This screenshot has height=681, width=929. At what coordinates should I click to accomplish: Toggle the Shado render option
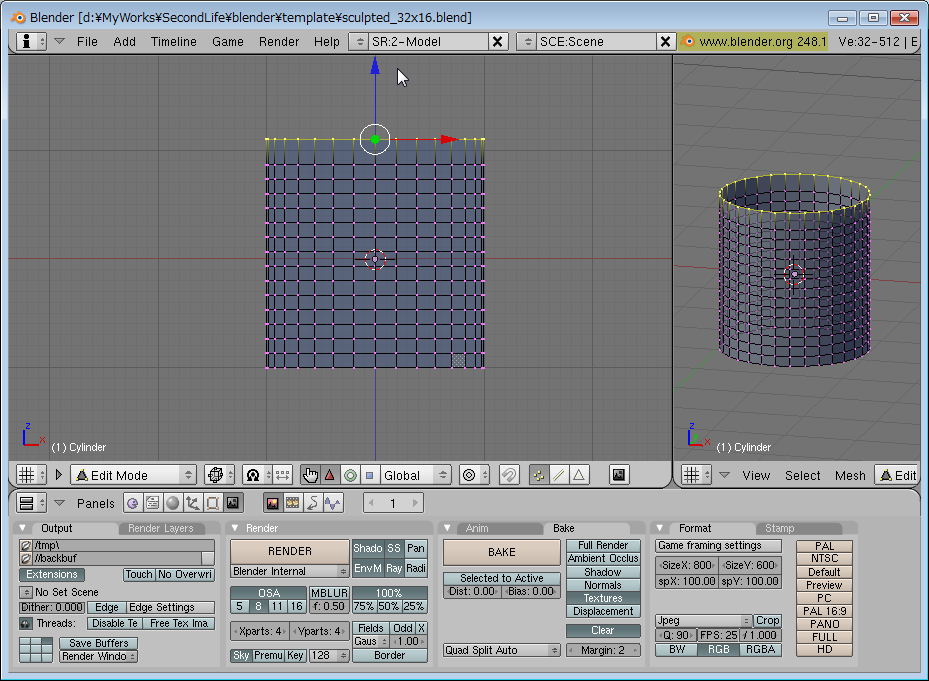[368, 549]
